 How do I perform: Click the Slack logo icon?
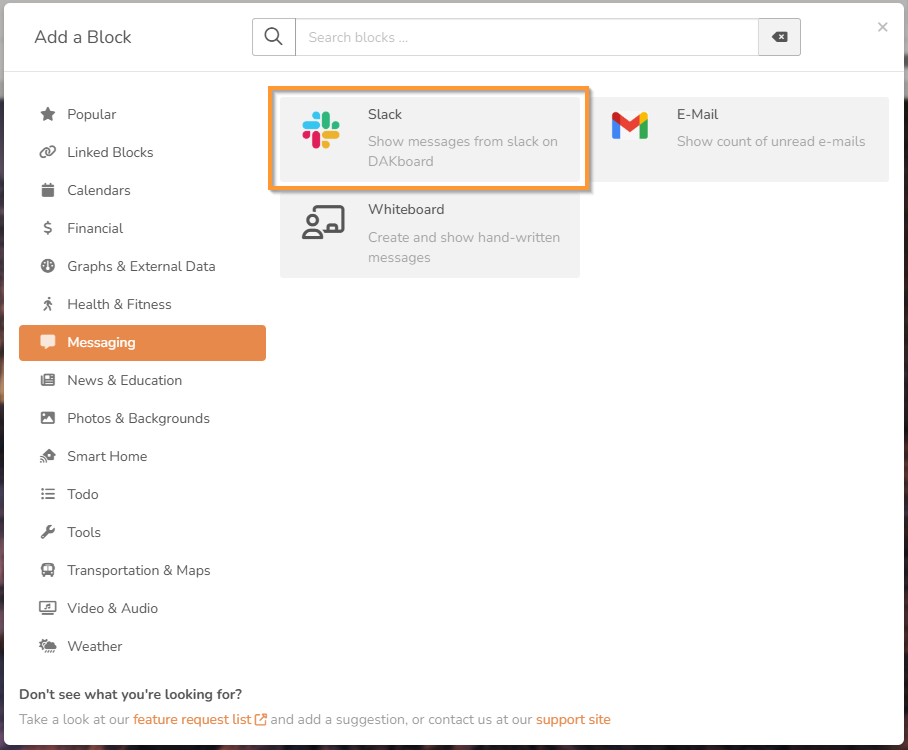pos(321,130)
